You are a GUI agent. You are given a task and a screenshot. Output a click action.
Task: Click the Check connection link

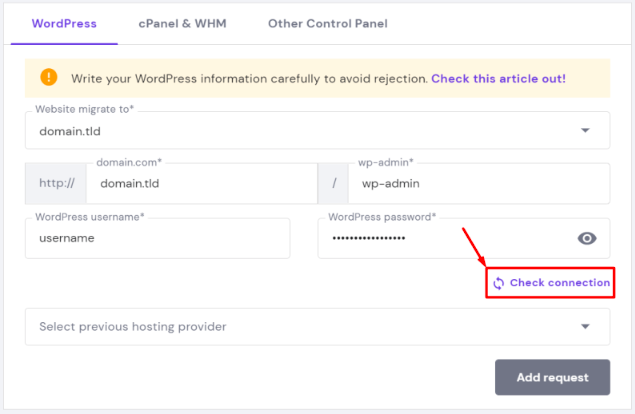pos(559,283)
